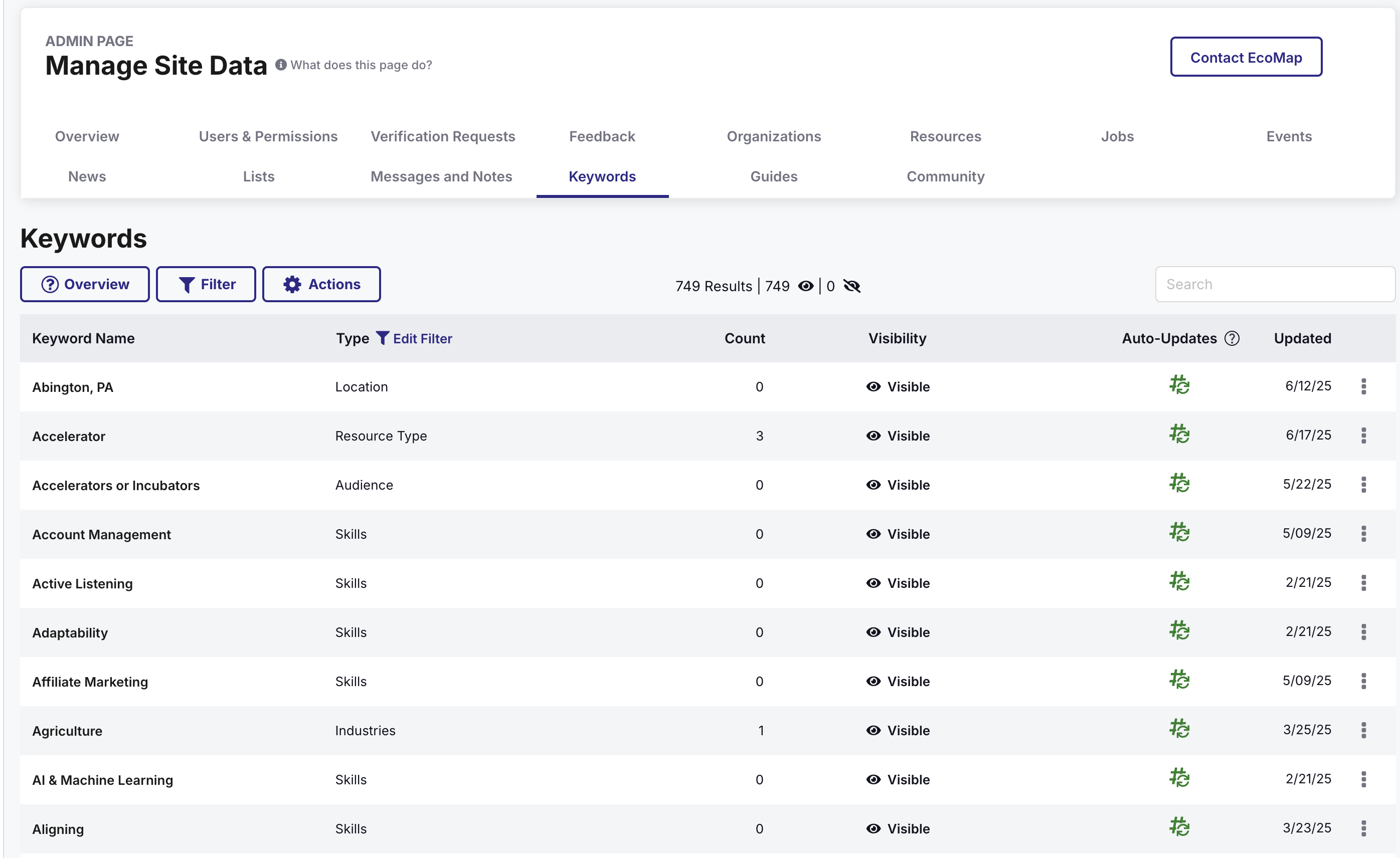Switch to the Community tab

coord(946,176)
